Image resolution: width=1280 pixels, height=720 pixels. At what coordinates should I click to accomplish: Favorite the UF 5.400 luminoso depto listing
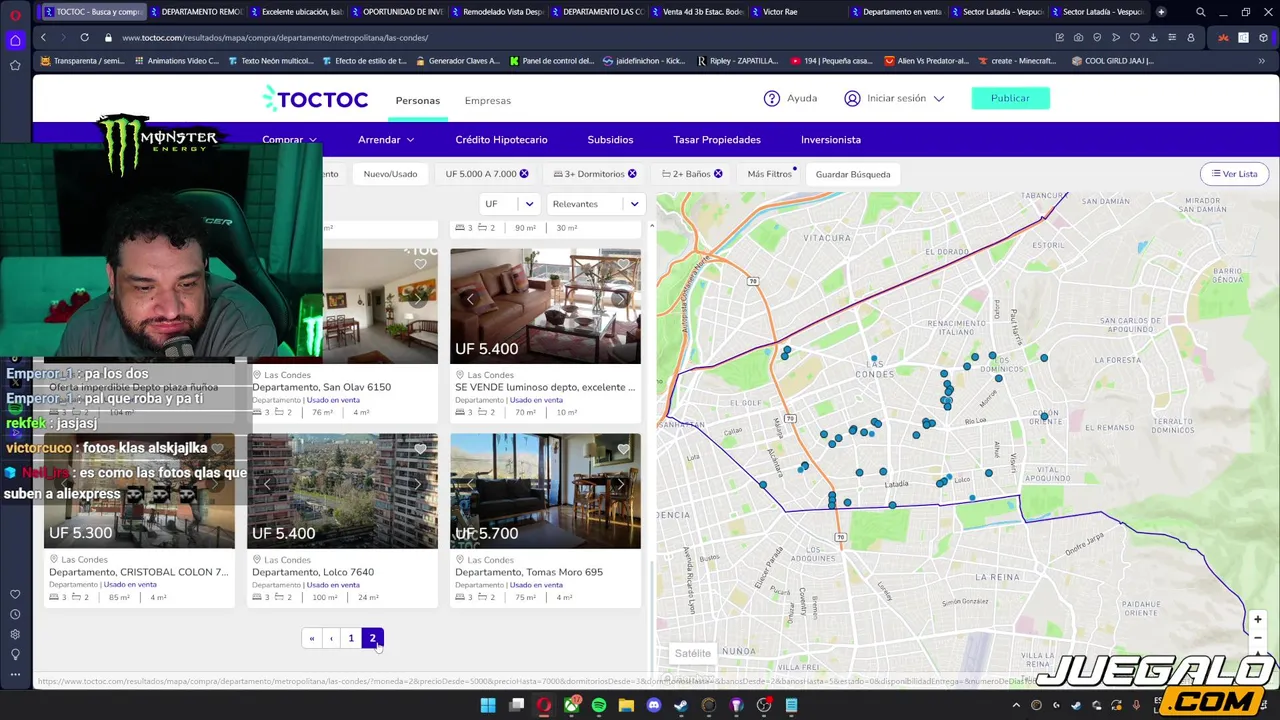[x=624, y=265]
